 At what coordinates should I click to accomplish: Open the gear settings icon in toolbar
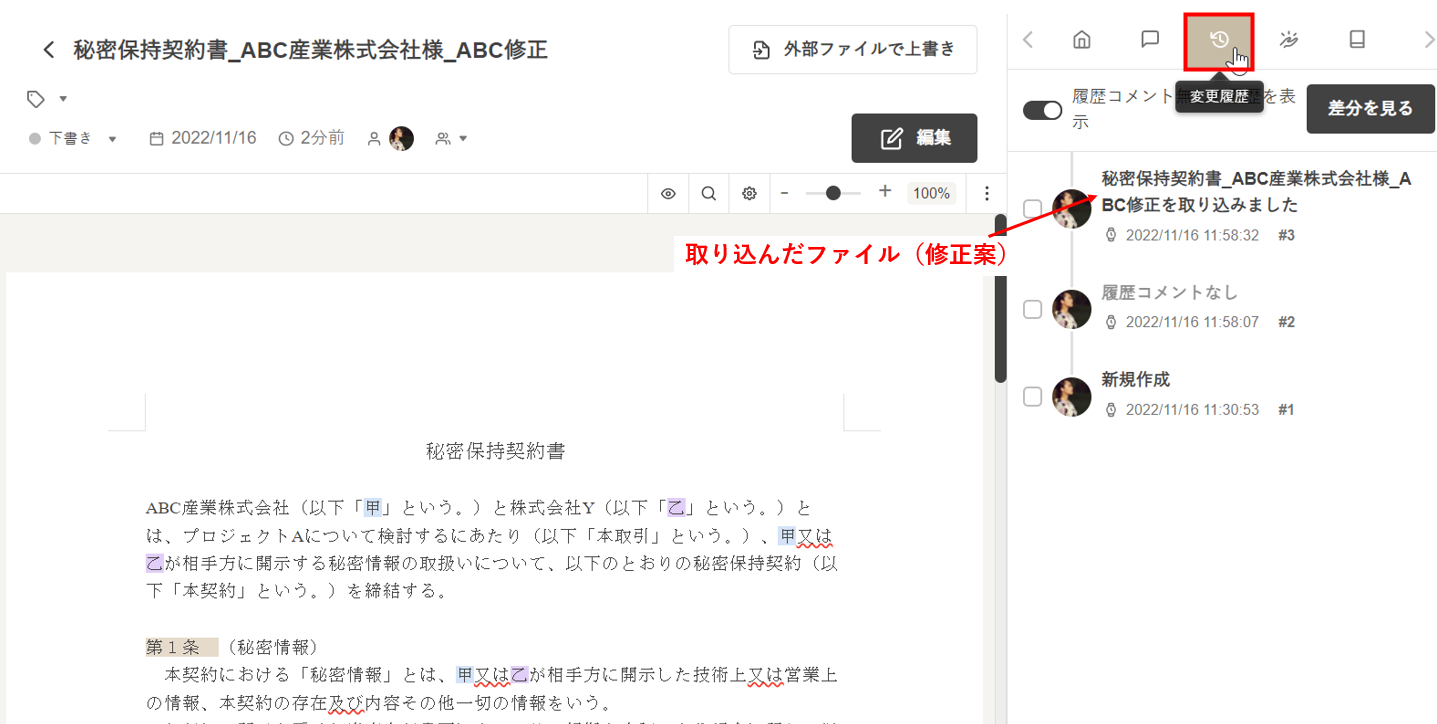tap(749, 194)
